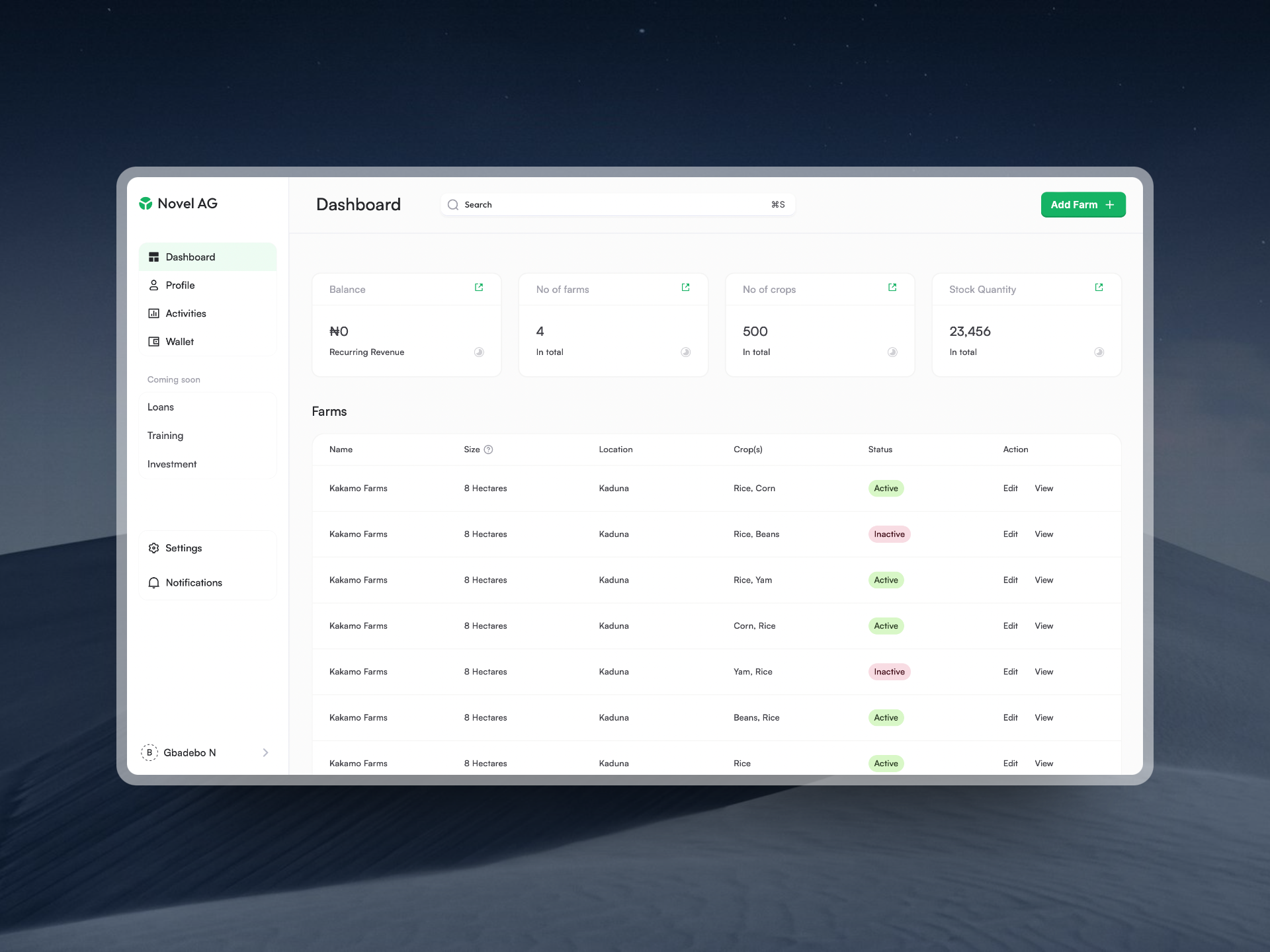Image resolution: width=1270 pixels, height=952 pixels.
Task: Click the Size column help icon
Action: pos(488,450)
